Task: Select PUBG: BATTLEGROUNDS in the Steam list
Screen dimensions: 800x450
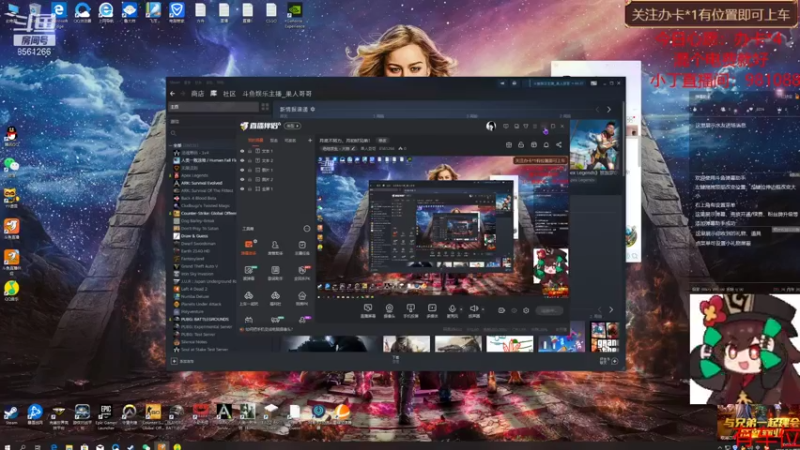Action: pyautogui.click(x=201, y=319)
